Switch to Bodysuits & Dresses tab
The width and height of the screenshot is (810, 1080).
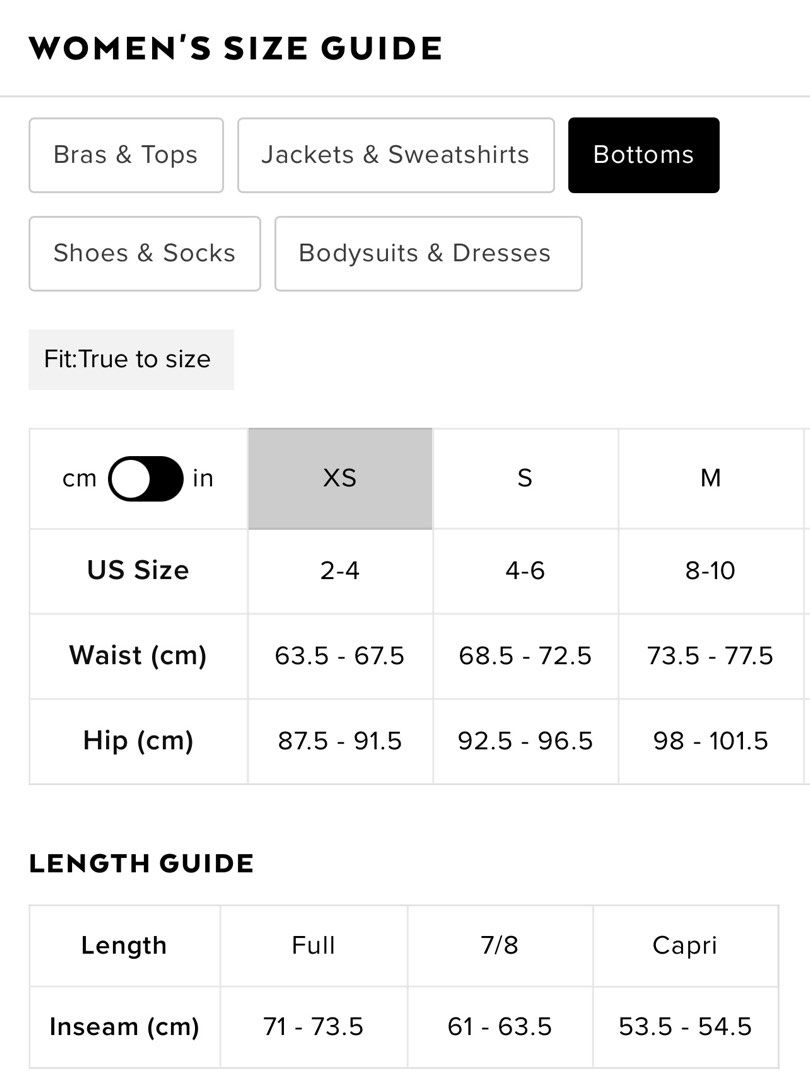pyautogui.click(x=428, y=253)
